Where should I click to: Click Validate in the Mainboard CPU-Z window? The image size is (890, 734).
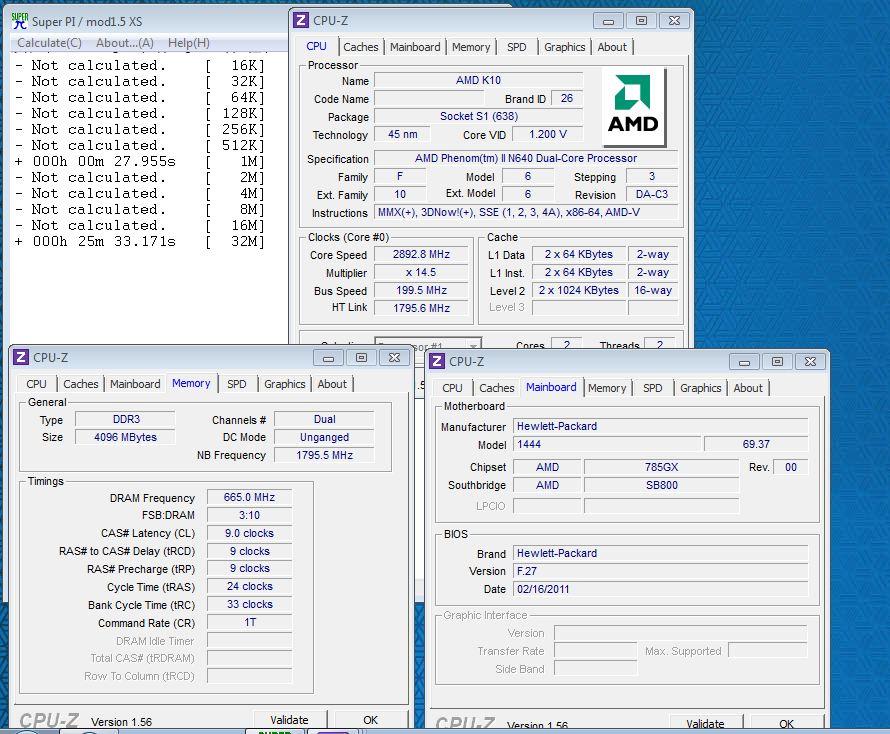coord(706,723)
